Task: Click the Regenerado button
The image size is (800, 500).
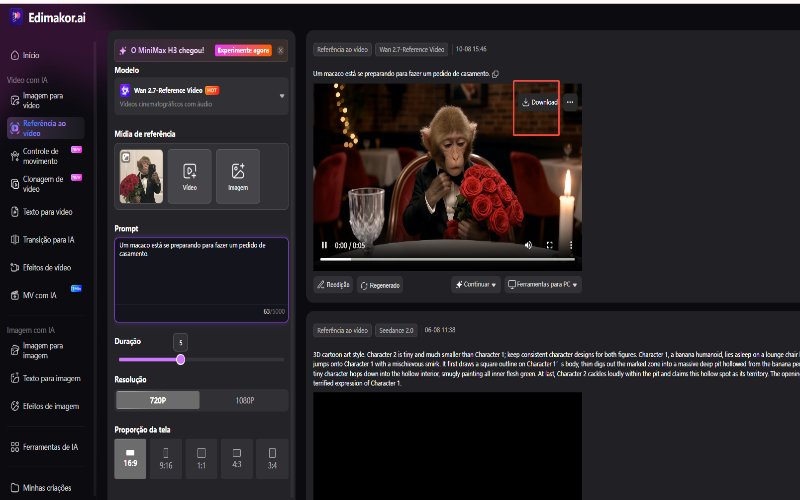Action: tap(380, 285)
